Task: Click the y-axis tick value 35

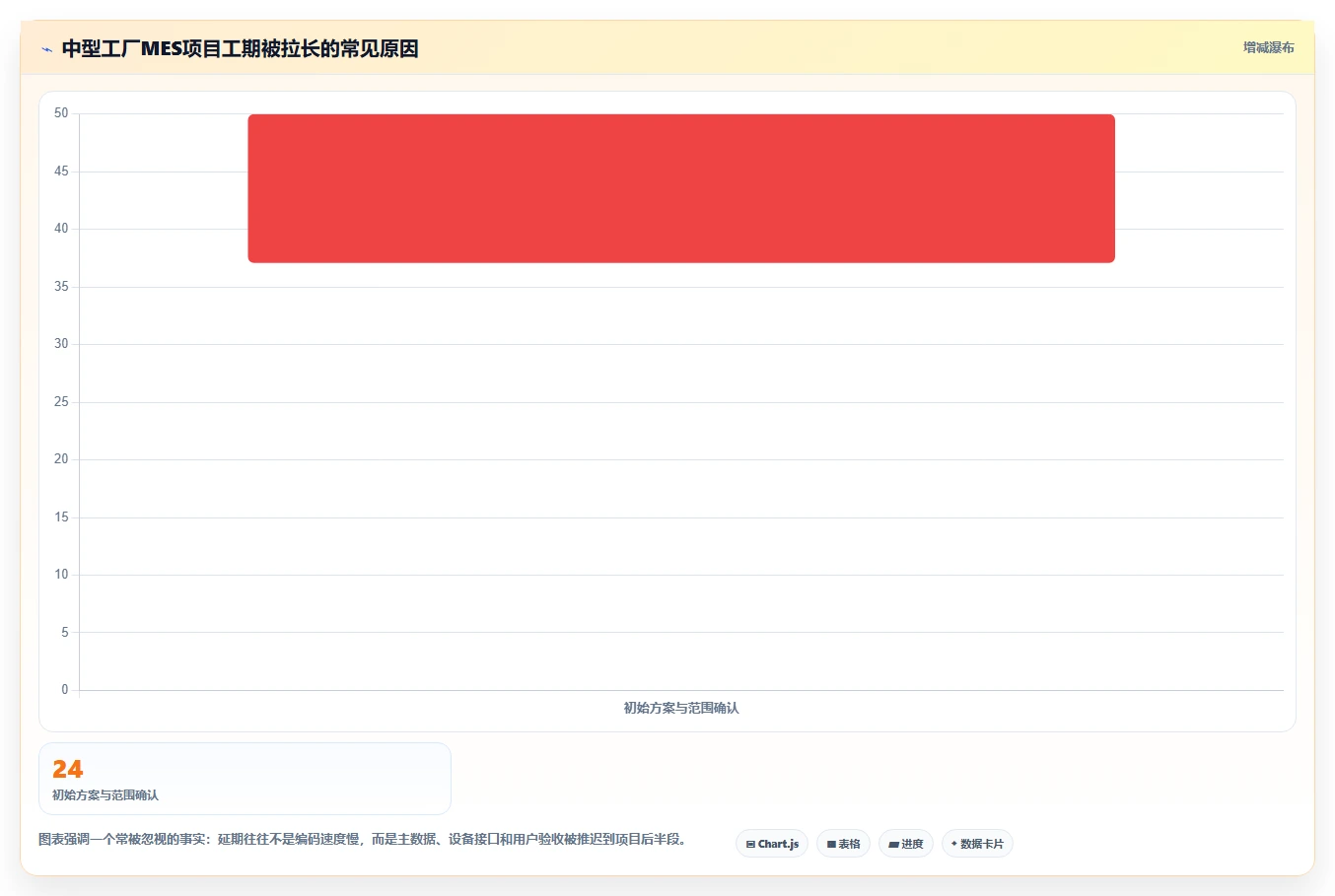Action: 61,287
